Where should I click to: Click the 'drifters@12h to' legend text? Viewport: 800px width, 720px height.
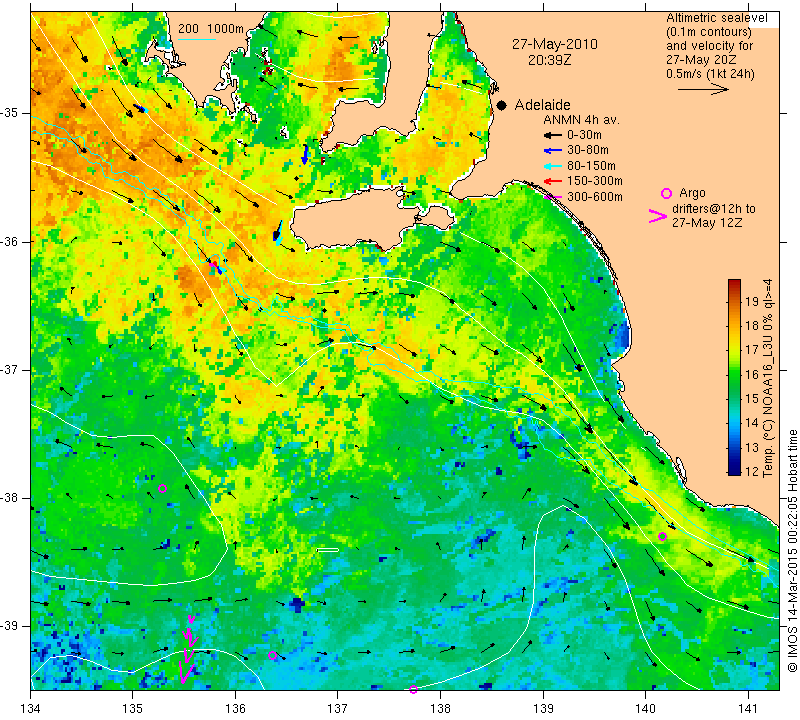point(714,209)
